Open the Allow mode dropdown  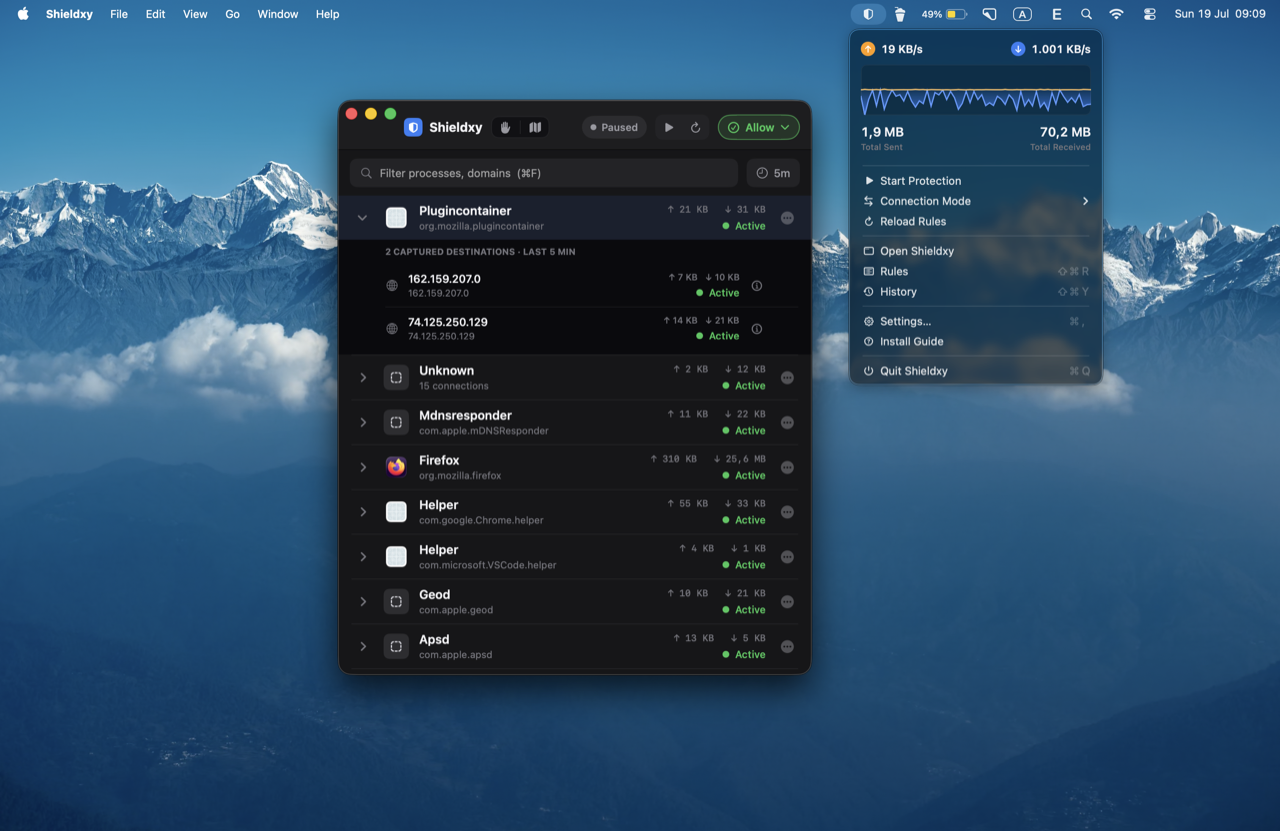coord(759,127)
